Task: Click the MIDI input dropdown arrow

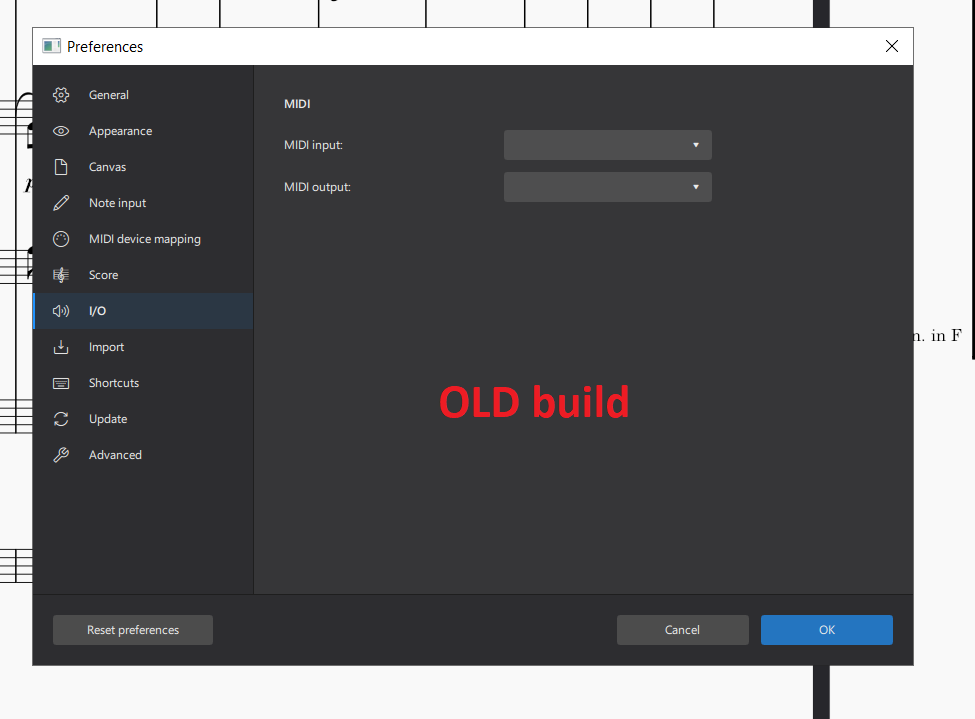Action: click(x=696, y=145)
